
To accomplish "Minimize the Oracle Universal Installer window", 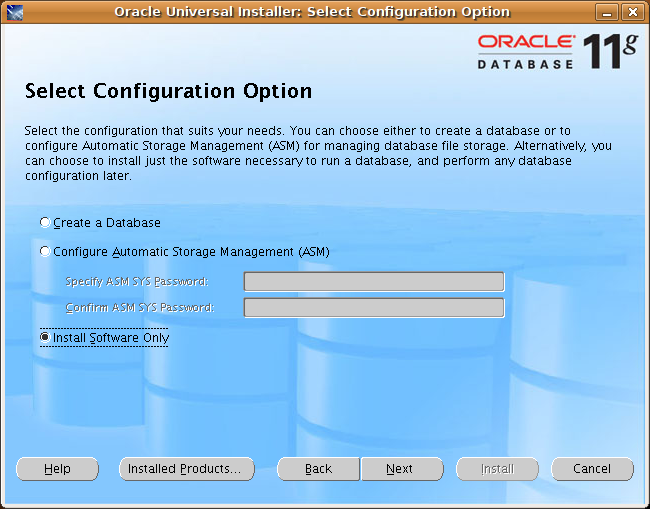I will tap(607, 12).
